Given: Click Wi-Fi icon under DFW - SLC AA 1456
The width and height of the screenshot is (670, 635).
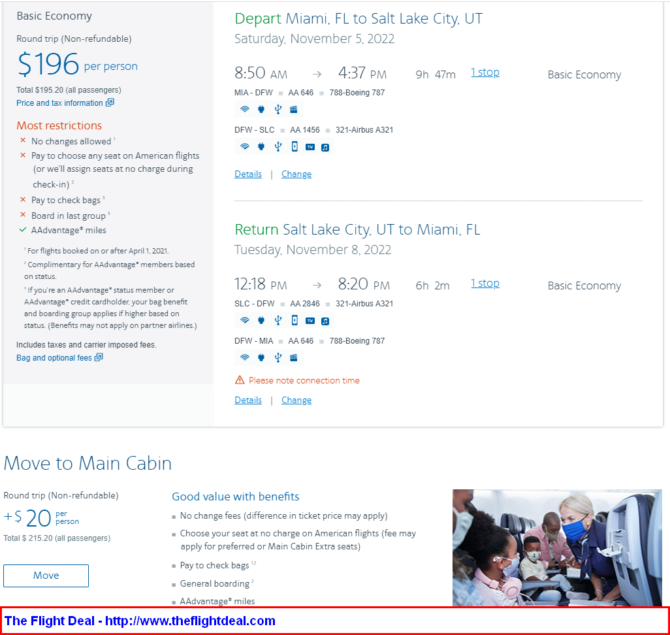Looking at the screenshot, I should [x=244, y=146].
